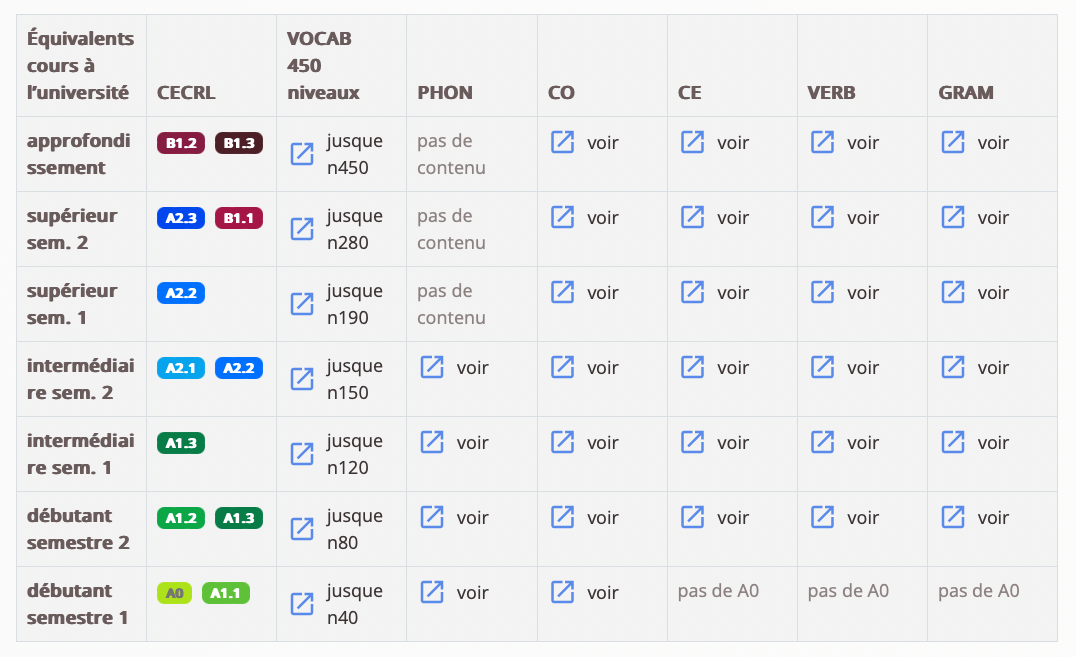Click the 'VOCAB 450 niveaux' column header

pos(323,66)
